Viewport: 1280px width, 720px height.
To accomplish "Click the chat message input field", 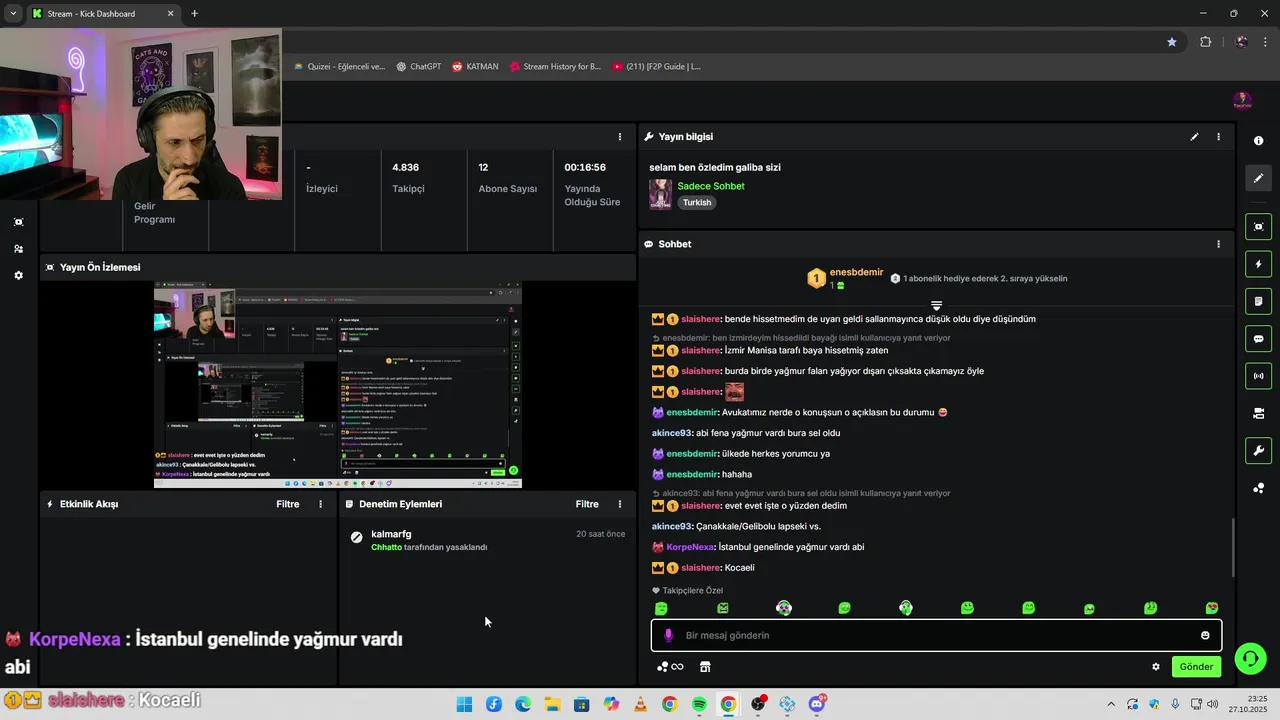I will tap(936, 635).
